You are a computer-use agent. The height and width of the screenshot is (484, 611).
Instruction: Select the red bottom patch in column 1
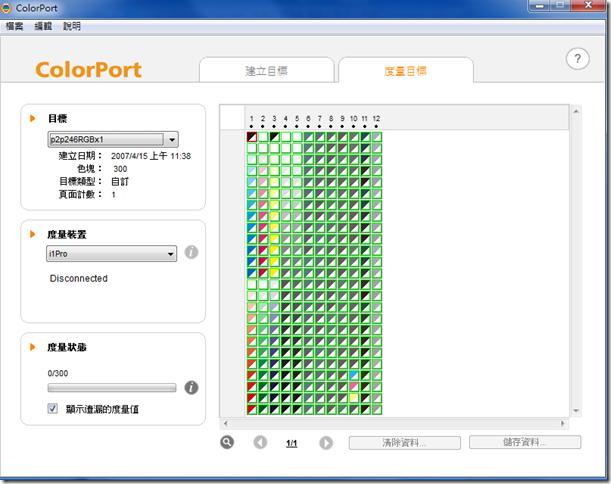252,409
